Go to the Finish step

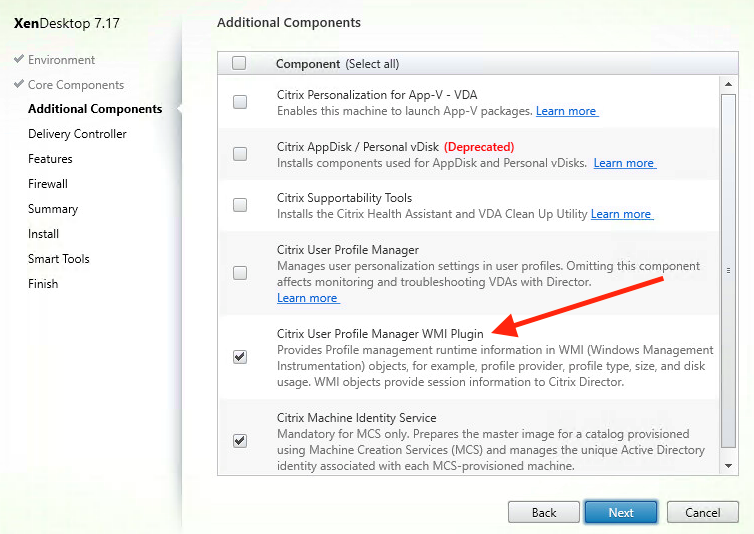click(x=43, y=284)
